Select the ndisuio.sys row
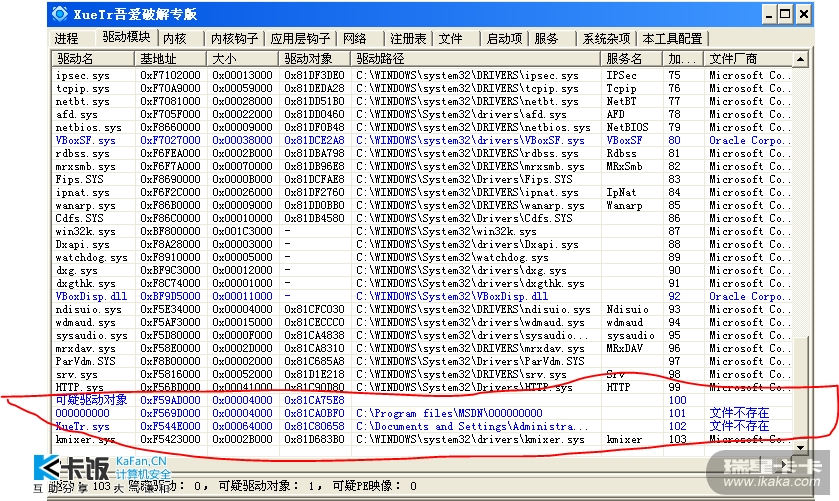Screen dimensions: 839x501 click(x=422, y=309)
